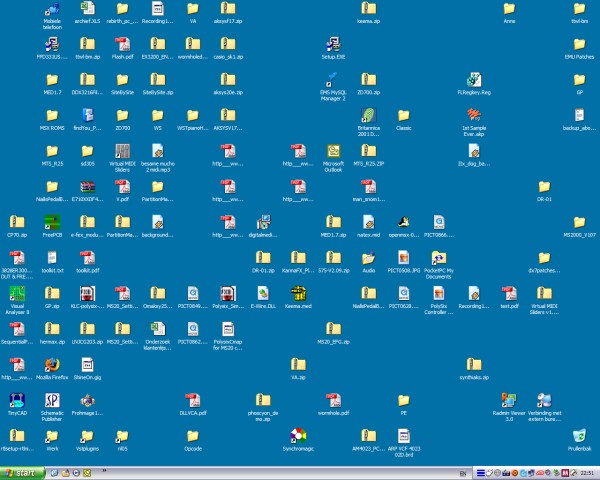Click the system tray clock
600x480 pixels.
587,473
